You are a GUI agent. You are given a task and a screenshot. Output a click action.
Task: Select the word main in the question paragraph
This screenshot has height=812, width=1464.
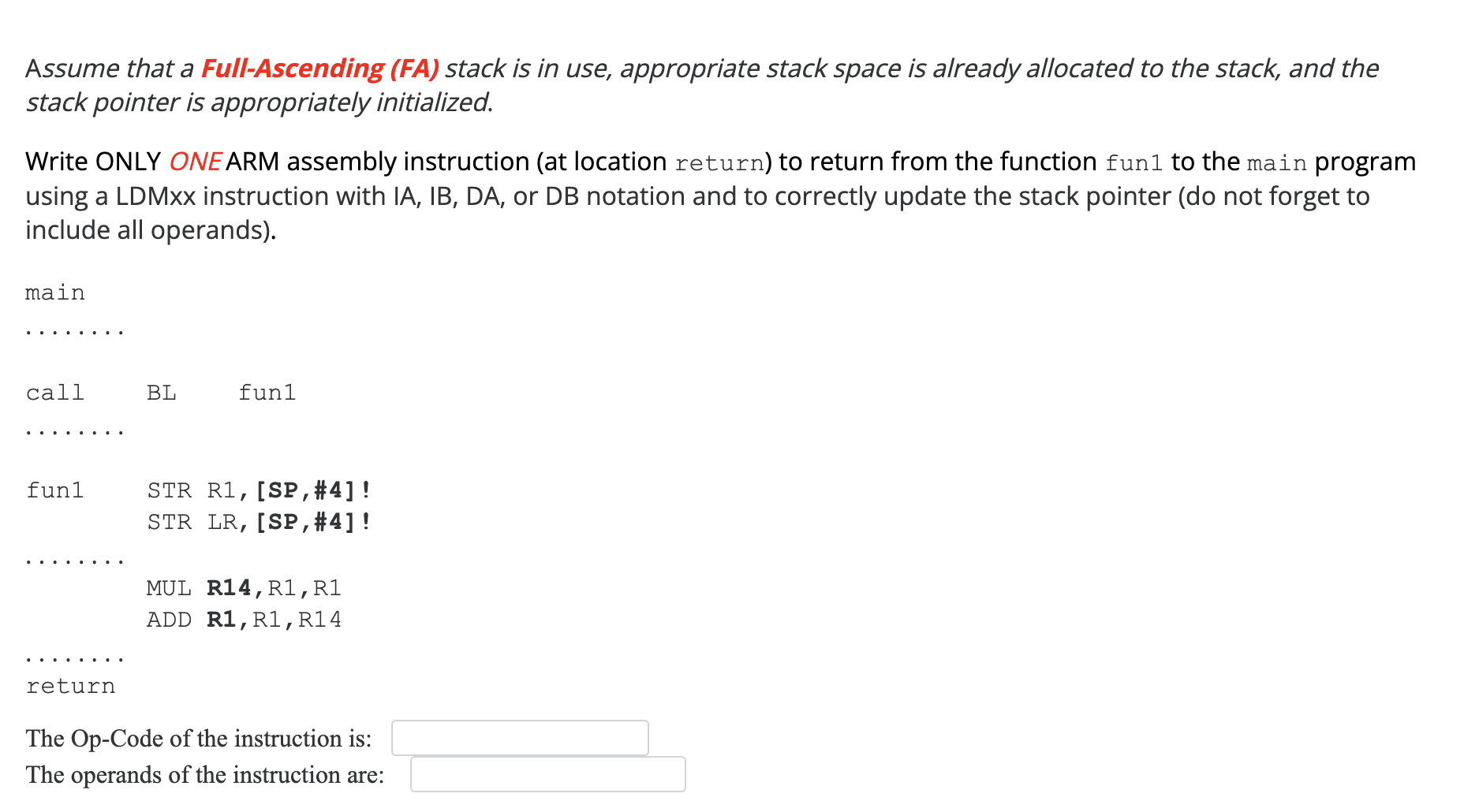[1278, 162]
